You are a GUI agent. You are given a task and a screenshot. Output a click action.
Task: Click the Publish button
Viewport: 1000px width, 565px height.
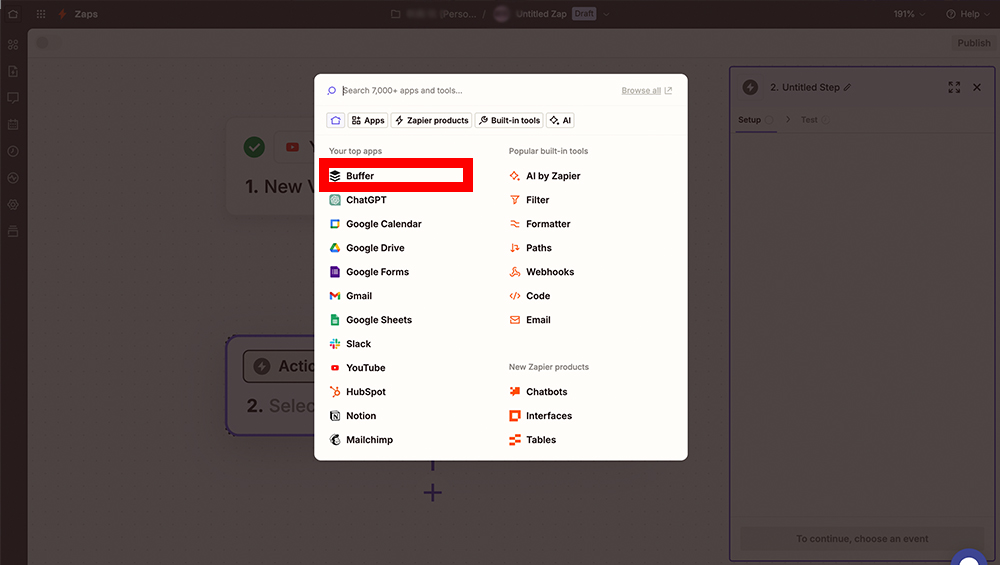[x=973, y=43]
